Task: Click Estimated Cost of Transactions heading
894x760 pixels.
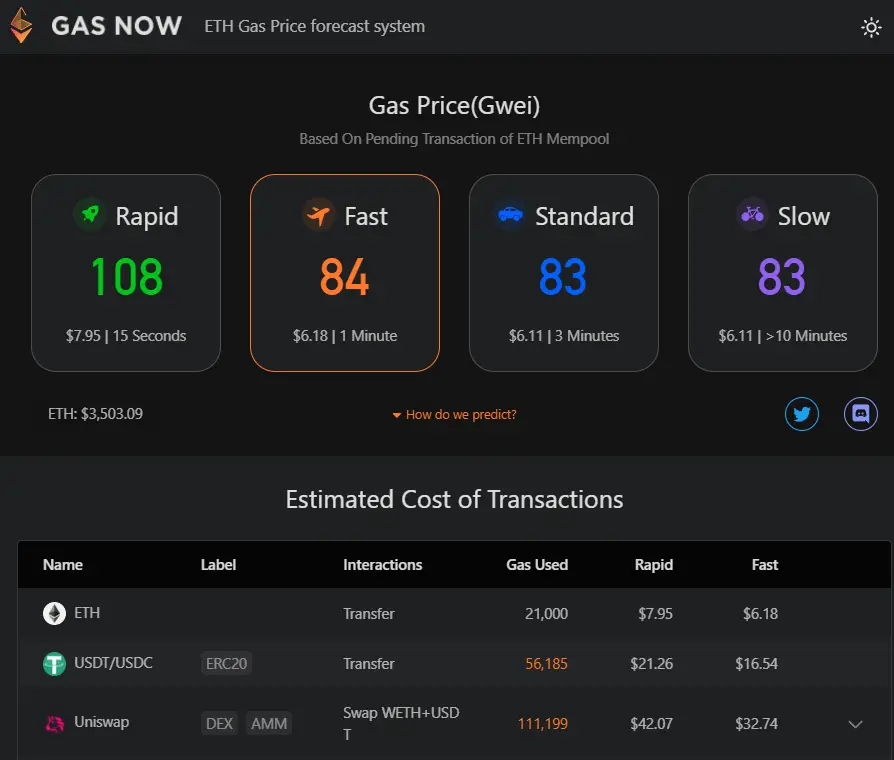Action: point(454,499)
